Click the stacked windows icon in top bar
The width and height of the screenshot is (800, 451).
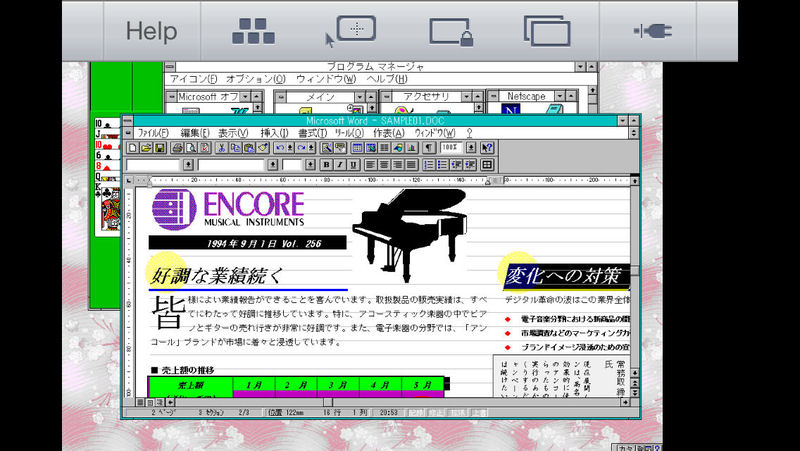(x=547, y=31)
